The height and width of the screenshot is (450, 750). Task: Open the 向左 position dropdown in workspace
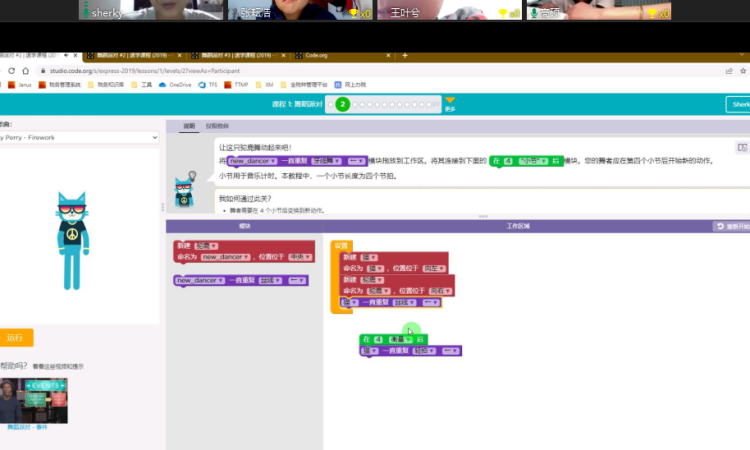[434, 268]
